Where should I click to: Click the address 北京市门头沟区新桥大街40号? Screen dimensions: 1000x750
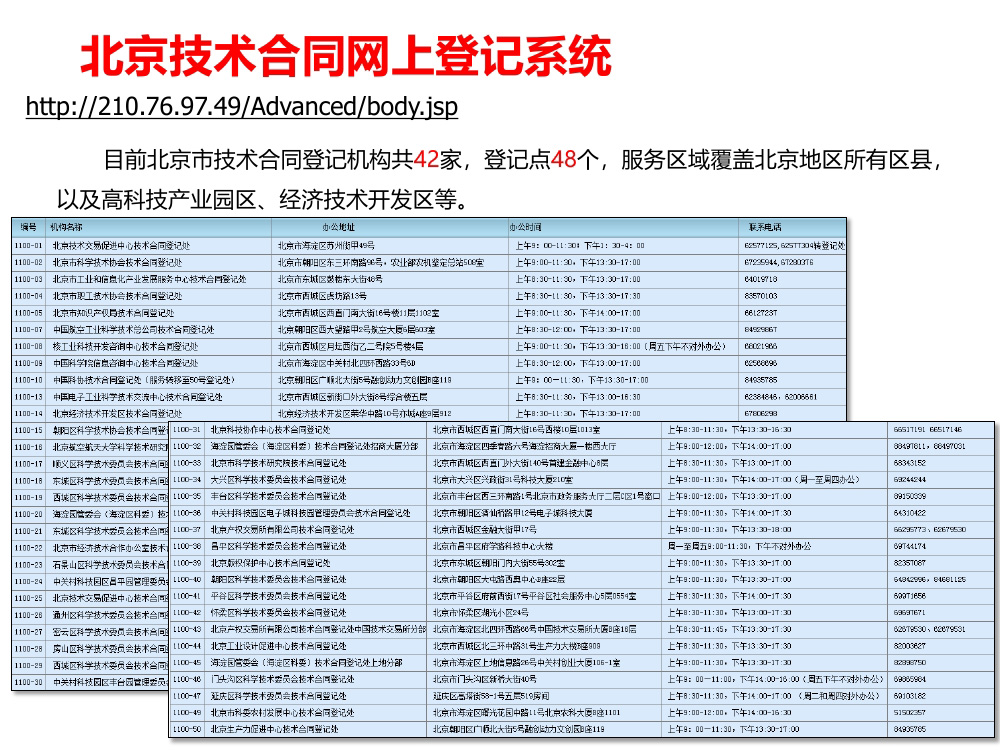click(485, 679)
